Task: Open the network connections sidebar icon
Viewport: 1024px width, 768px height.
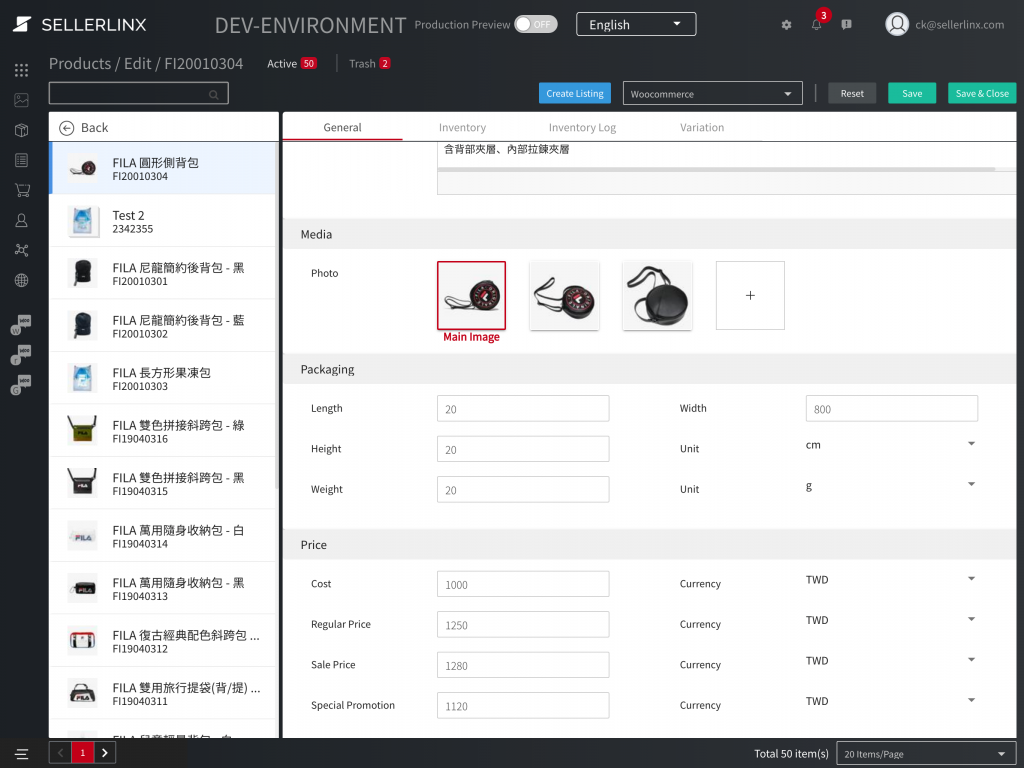Action: [22, 250]
